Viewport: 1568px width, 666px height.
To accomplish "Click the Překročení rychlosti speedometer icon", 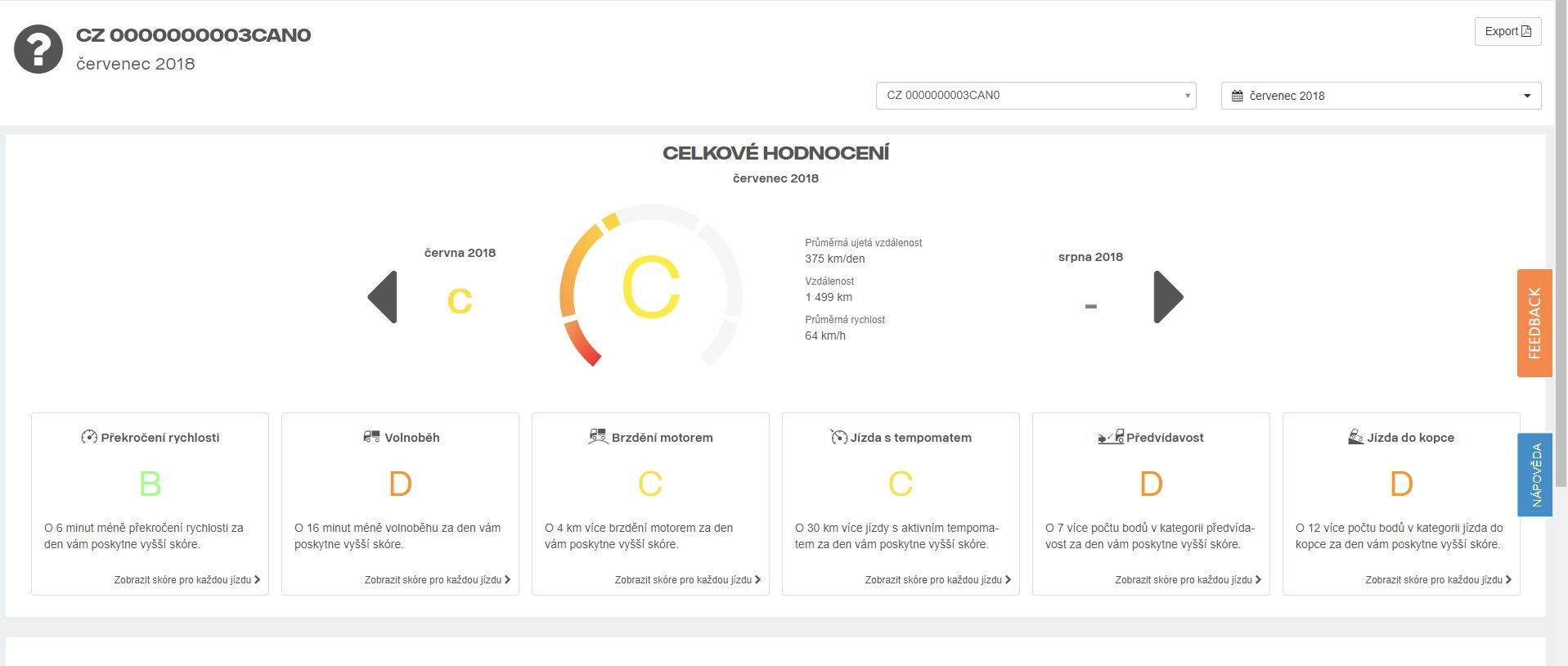I will tap(89, 437).
